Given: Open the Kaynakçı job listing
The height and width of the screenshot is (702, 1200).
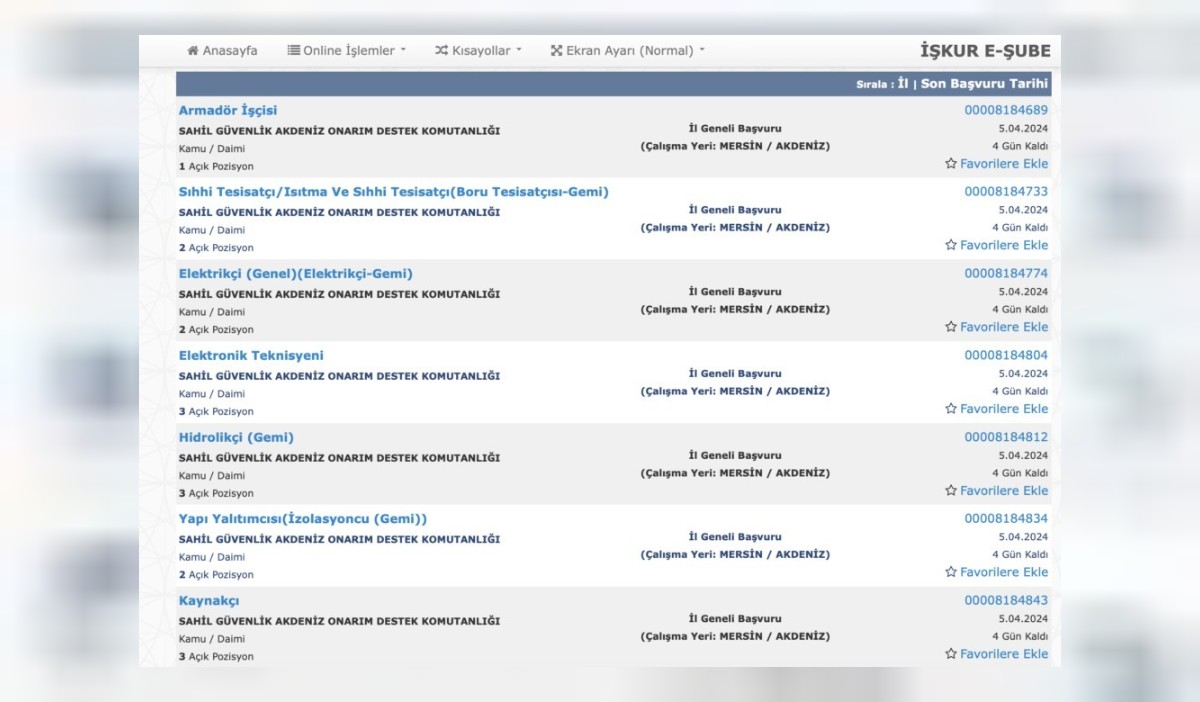Looking at the screenshot, I should 209,601.
